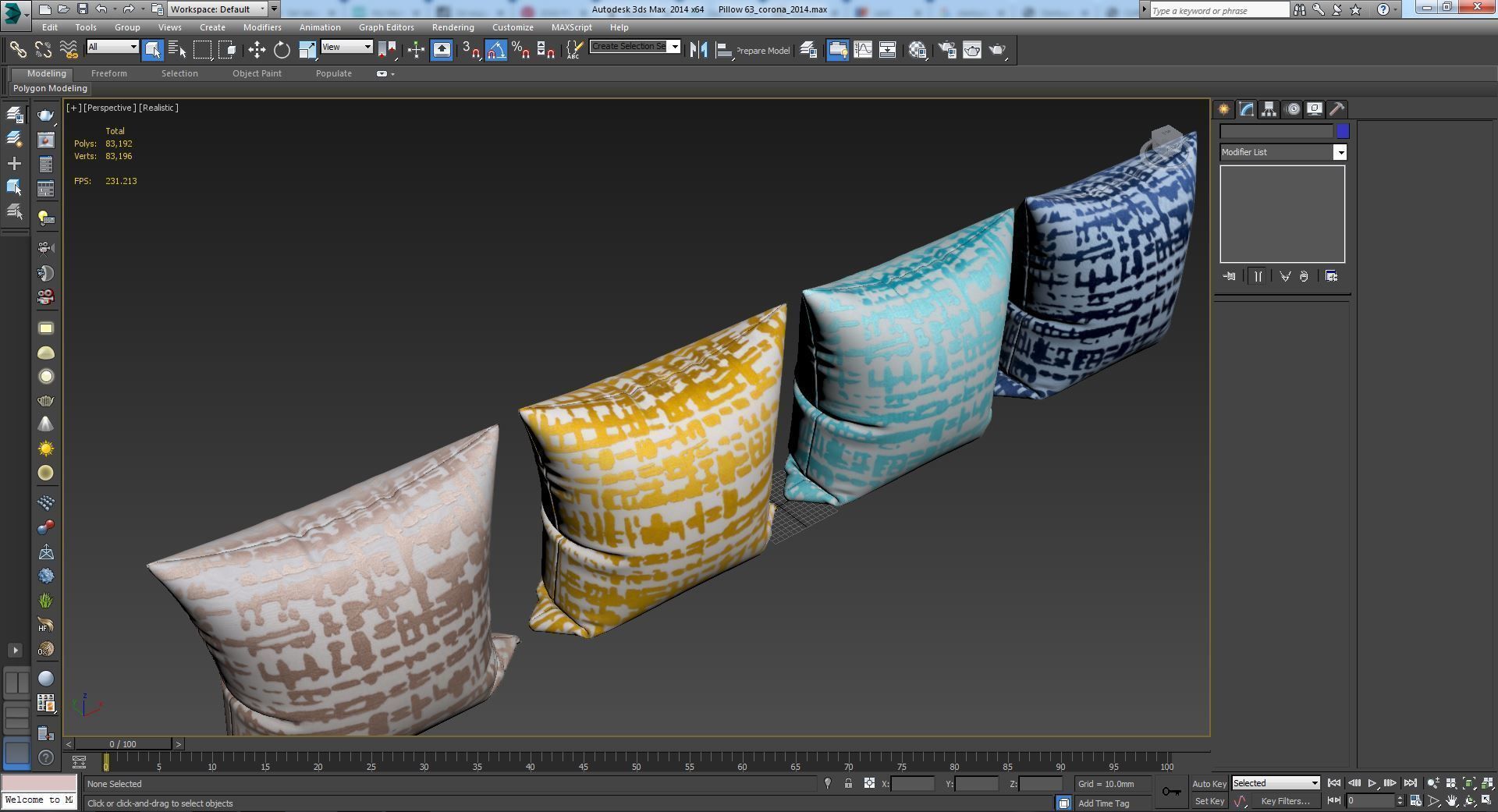Open the MAXScript menu

coord(571,27)
